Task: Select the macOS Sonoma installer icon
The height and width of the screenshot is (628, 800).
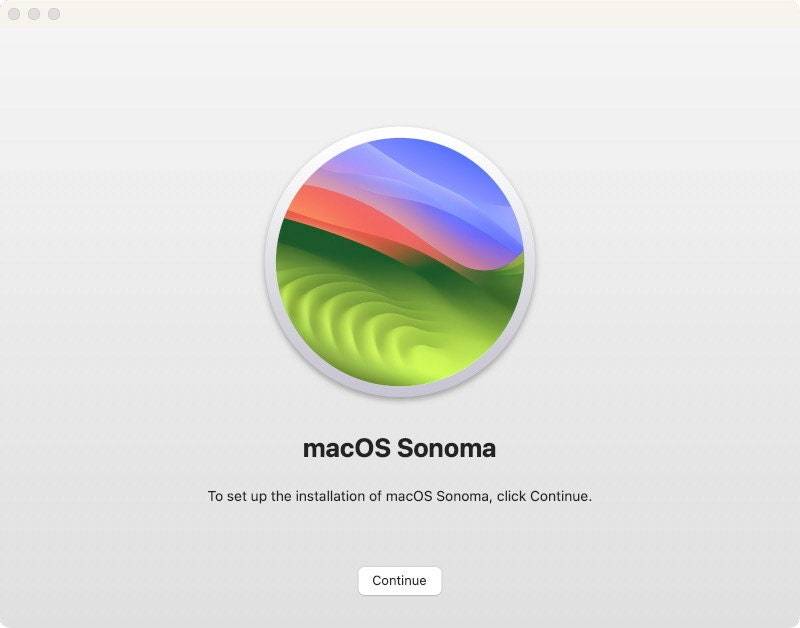Action: [x=400, y=262]
